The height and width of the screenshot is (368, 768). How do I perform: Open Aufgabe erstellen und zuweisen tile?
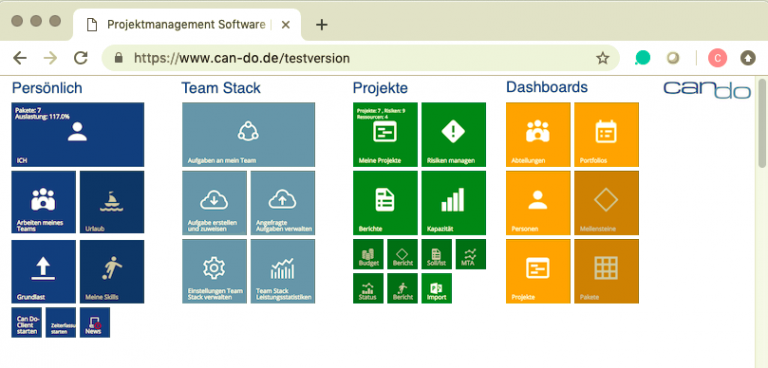point(215,203)
